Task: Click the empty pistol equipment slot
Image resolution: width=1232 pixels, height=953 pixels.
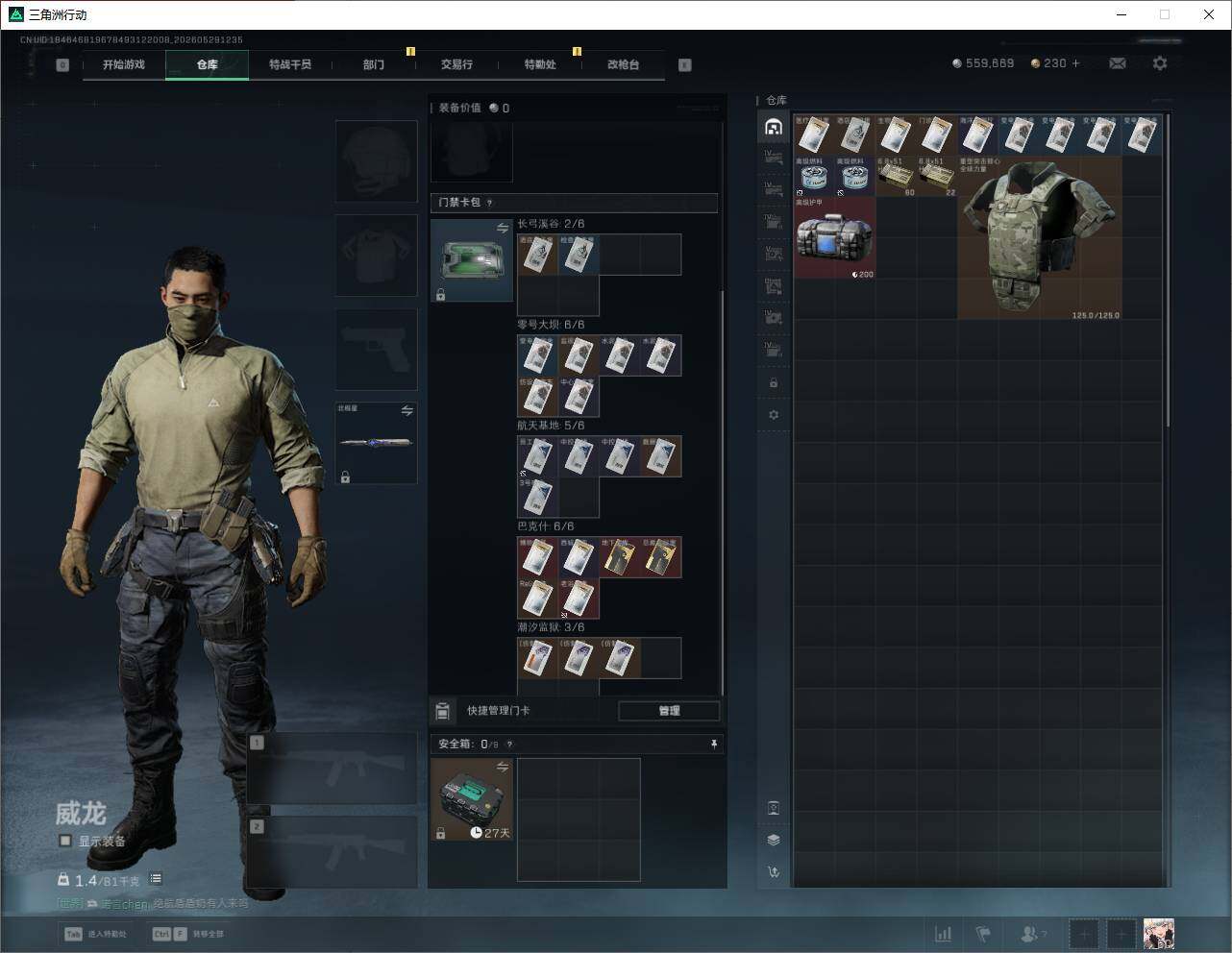Action: tap(376, 350)
